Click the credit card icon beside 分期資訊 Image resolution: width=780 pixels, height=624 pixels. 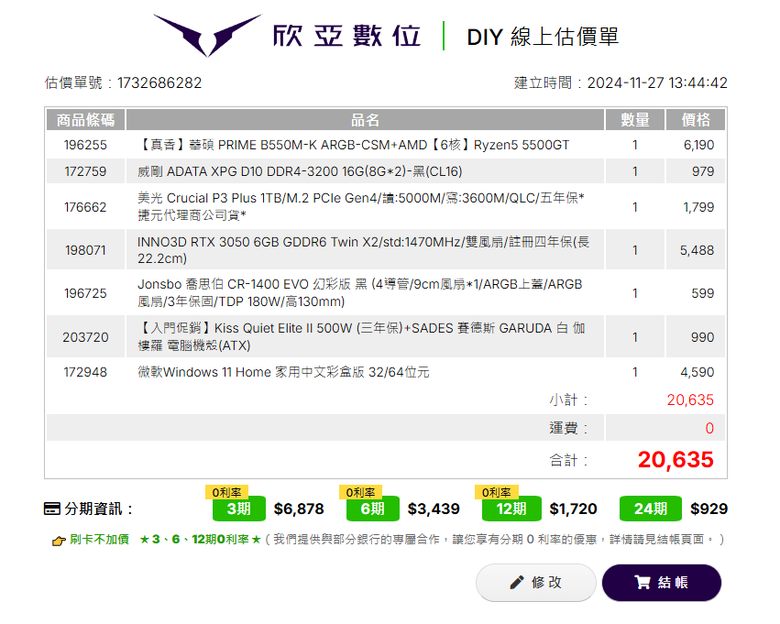(52, 509)
